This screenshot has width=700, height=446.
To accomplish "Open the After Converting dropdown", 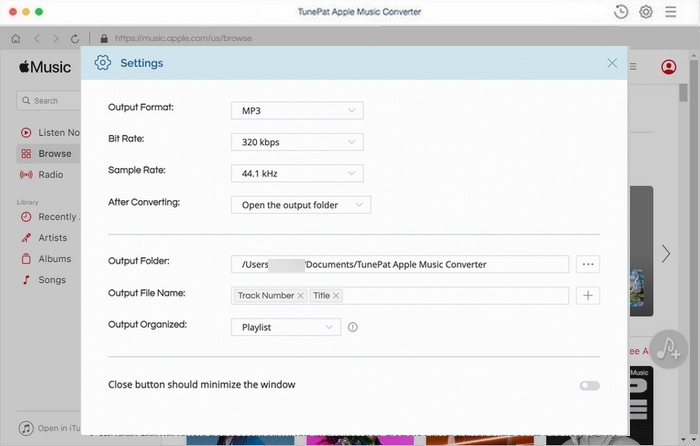I will [301, 205].
